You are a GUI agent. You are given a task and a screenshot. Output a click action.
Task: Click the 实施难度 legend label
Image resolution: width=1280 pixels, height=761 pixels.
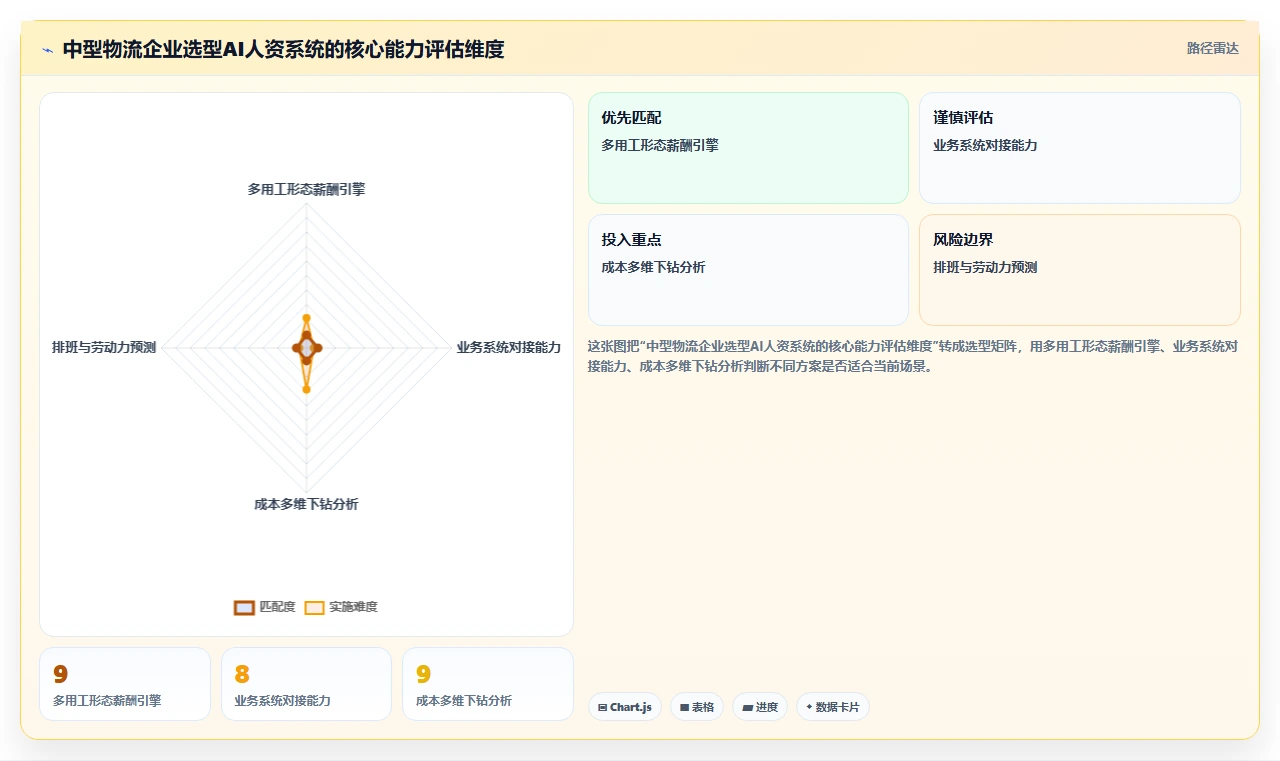point(353,607)
